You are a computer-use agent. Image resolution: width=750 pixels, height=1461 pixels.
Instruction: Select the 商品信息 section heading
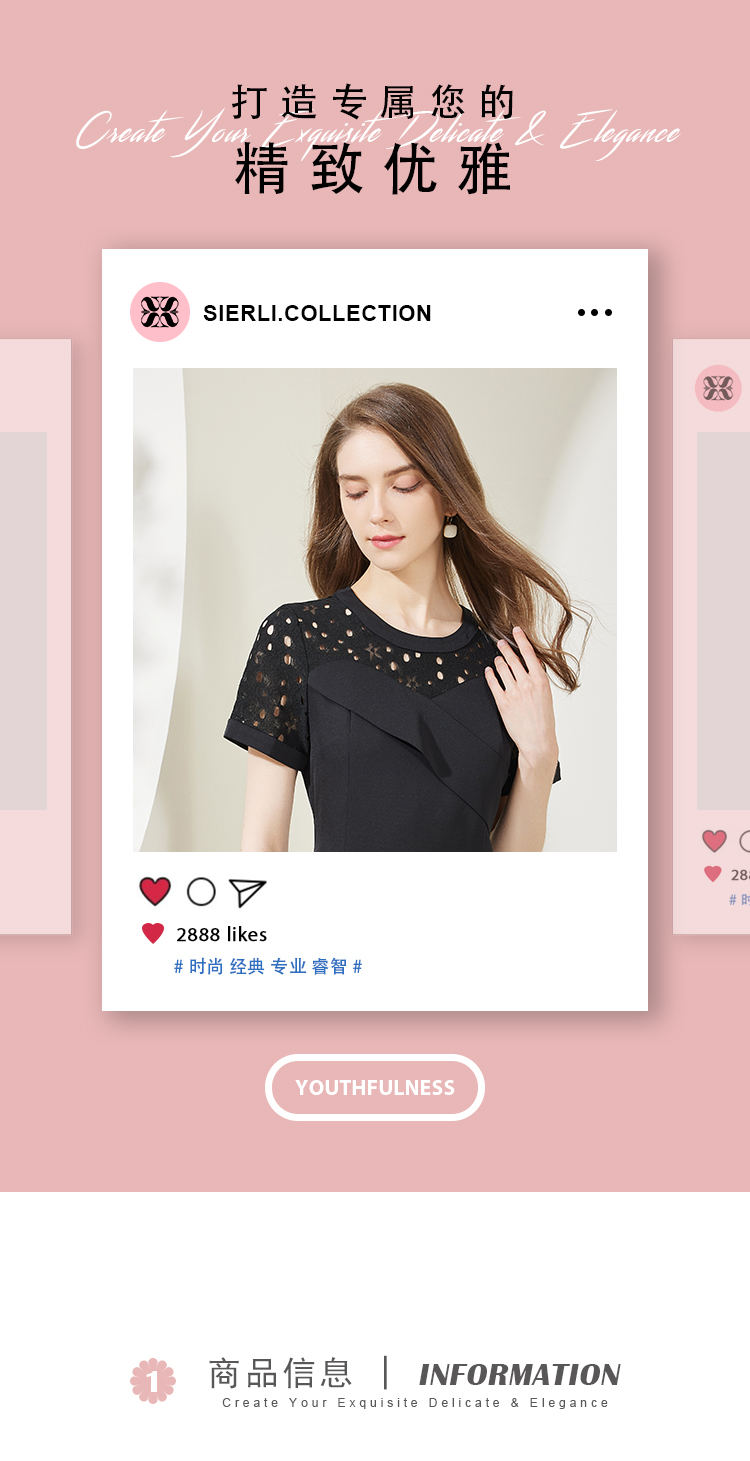[280, 1373]
